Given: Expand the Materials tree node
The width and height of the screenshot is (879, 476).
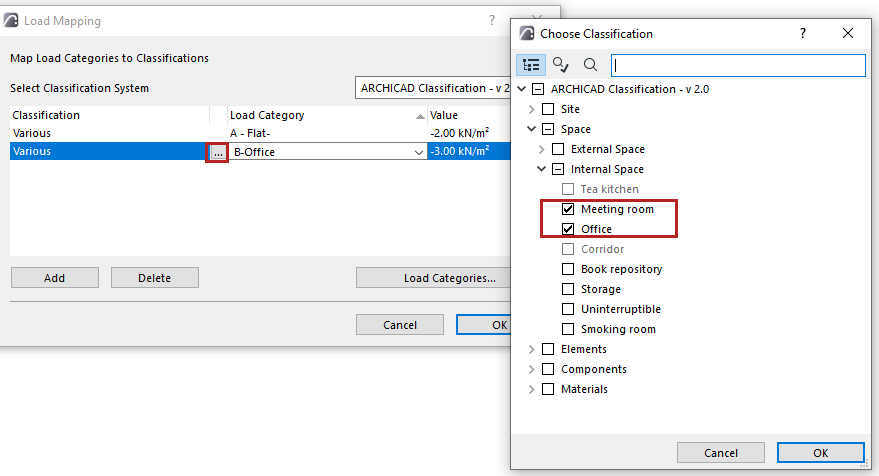Looking at the screenshot, I should (531, 389).
